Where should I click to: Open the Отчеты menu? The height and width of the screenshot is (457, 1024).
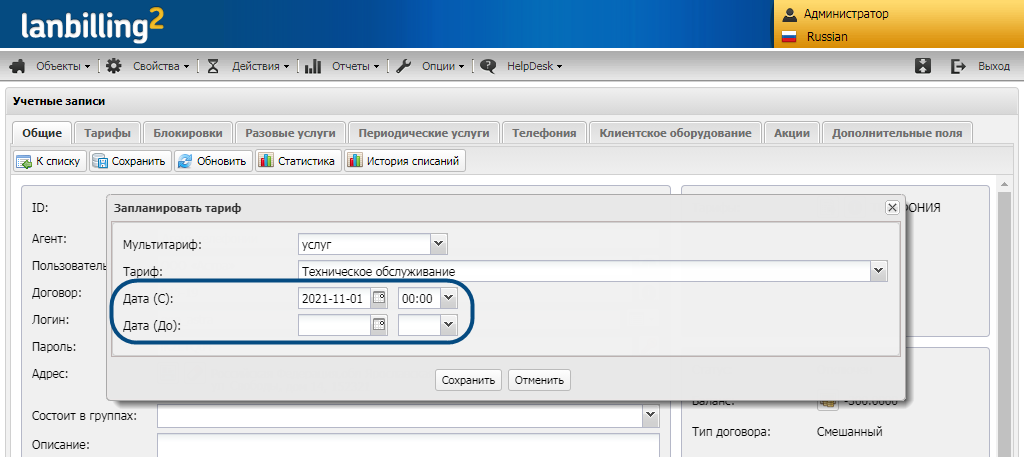coord(356,66)
